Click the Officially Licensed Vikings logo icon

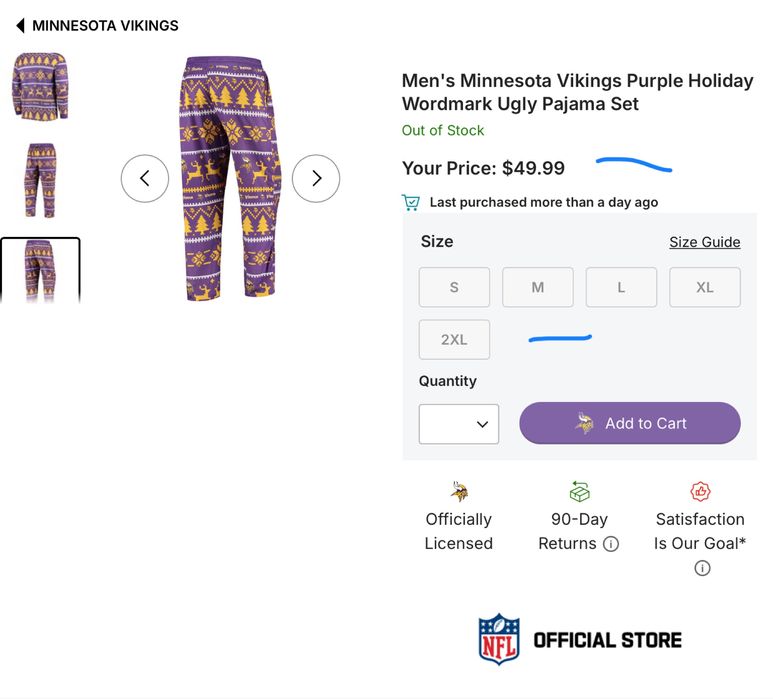tap(459, 491)
